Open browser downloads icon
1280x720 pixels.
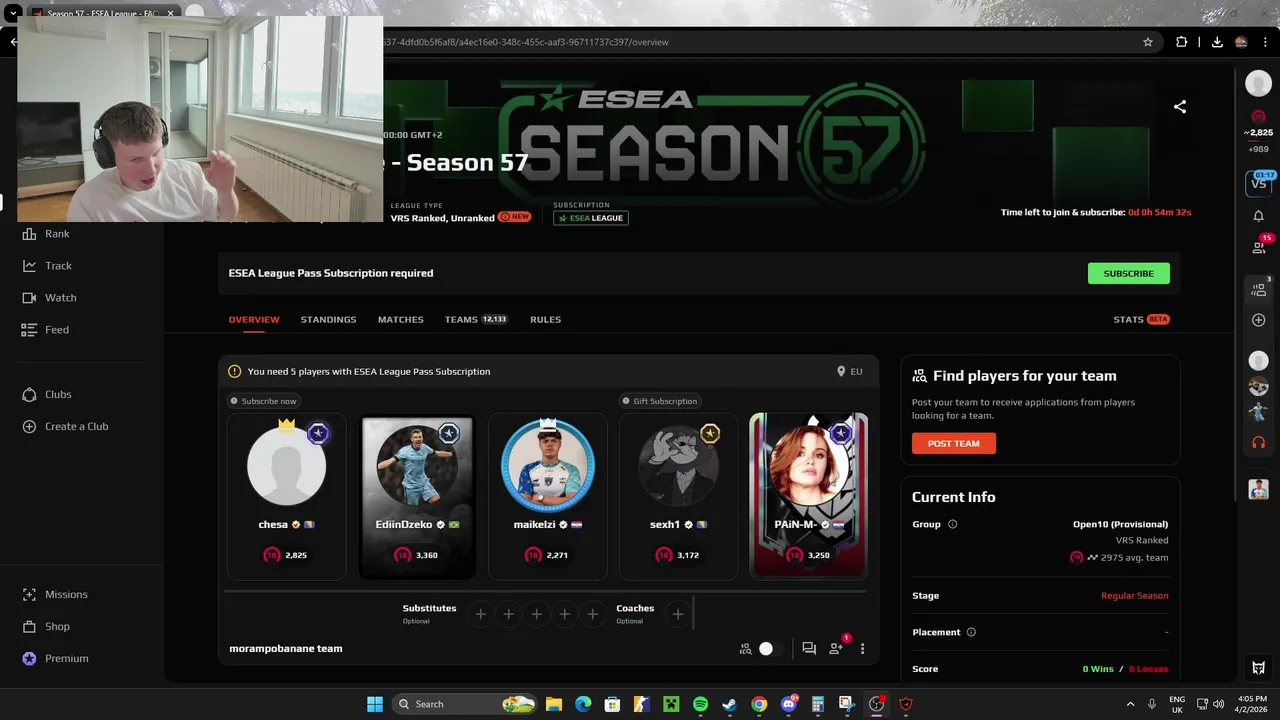point(1217,42)
